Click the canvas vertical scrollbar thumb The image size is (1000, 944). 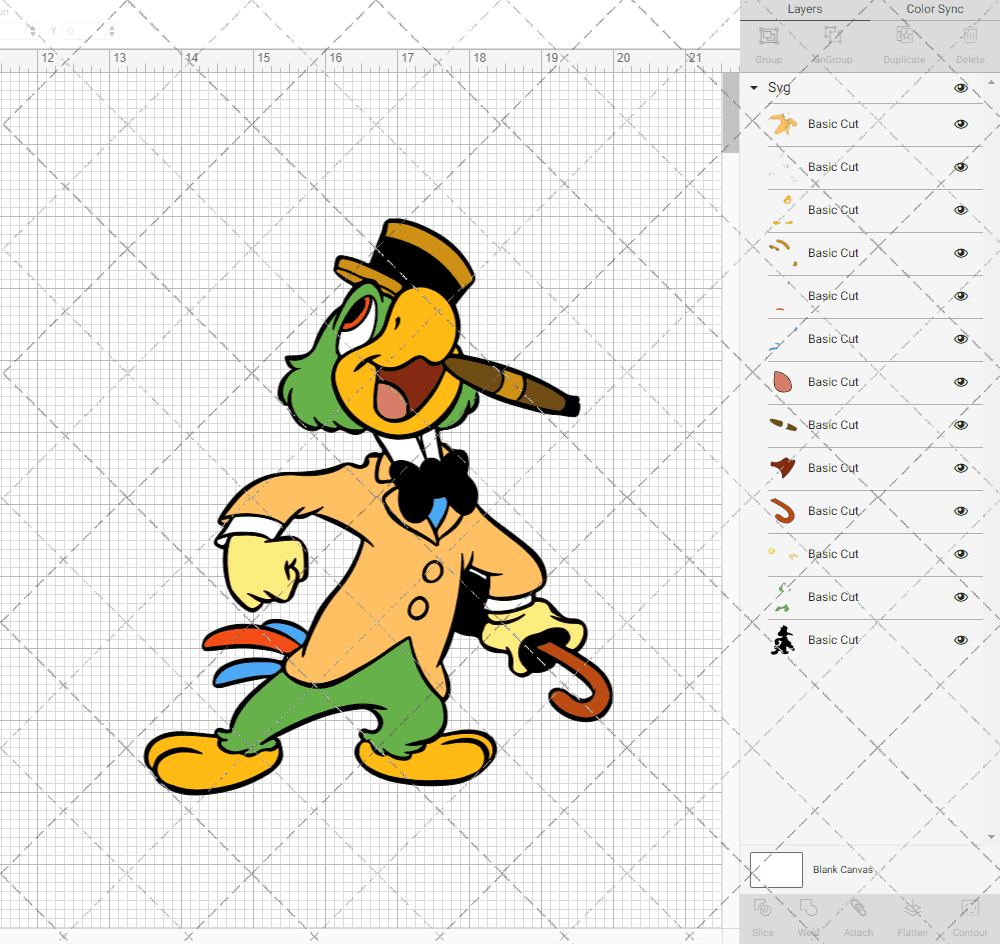coord(730,112)
